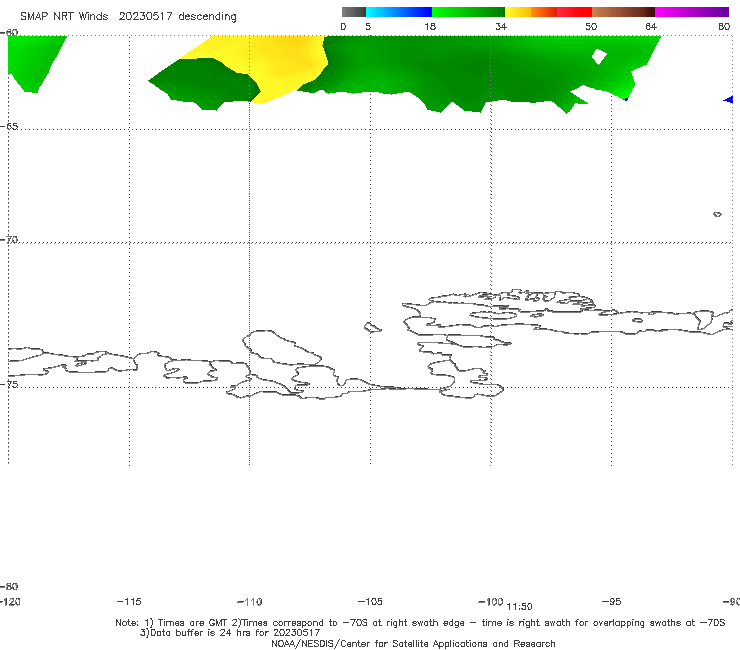Pick the red segment of the color bar
This screenshot has width=740, height=650.
(574, 12)
